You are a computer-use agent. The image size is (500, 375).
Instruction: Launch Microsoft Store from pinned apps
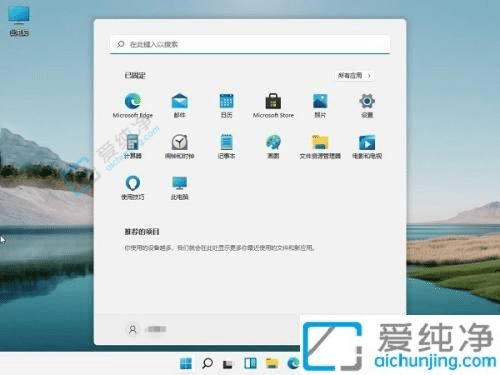point(273,105)
